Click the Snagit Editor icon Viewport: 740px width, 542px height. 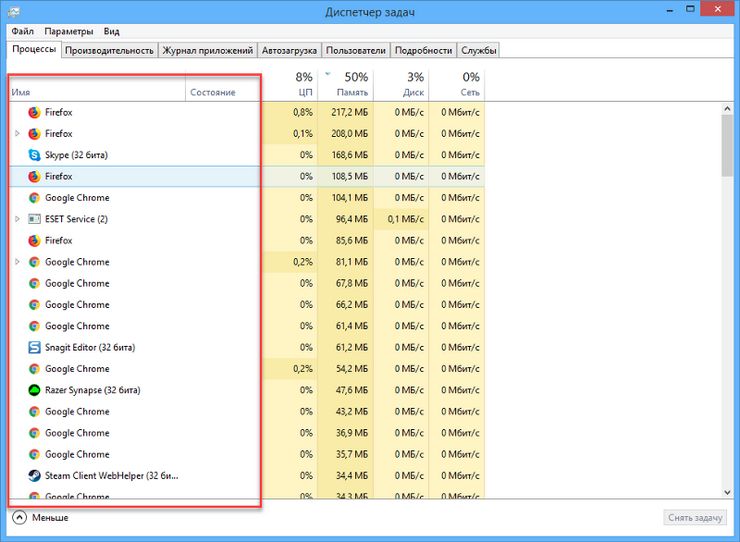[x=34, y=347]
